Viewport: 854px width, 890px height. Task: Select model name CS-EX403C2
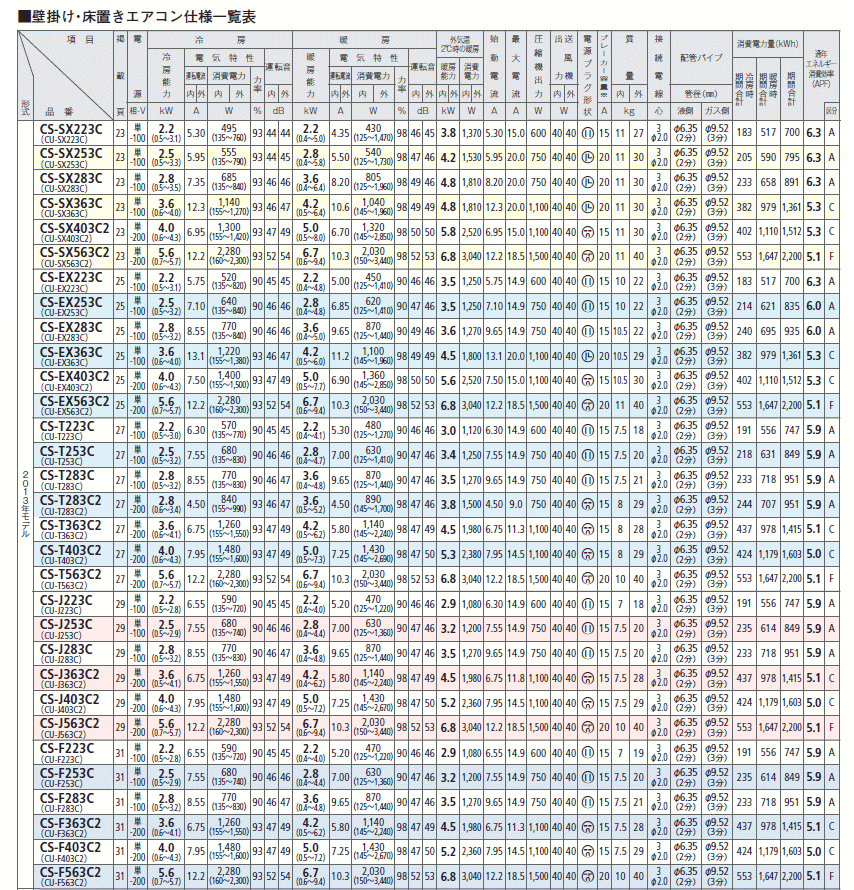point(74,376)
